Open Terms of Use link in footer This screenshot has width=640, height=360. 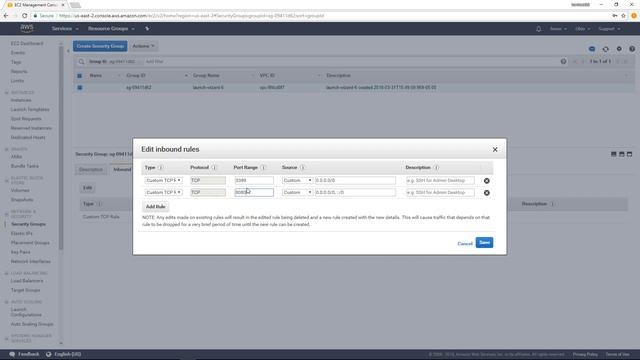pyautogui.click(x=617, y=354)
